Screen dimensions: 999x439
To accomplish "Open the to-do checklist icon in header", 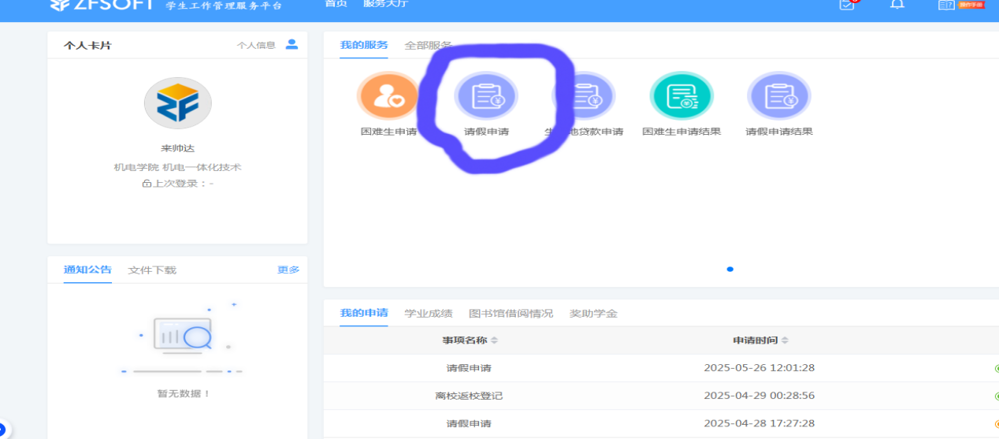I will coord(847,5).
